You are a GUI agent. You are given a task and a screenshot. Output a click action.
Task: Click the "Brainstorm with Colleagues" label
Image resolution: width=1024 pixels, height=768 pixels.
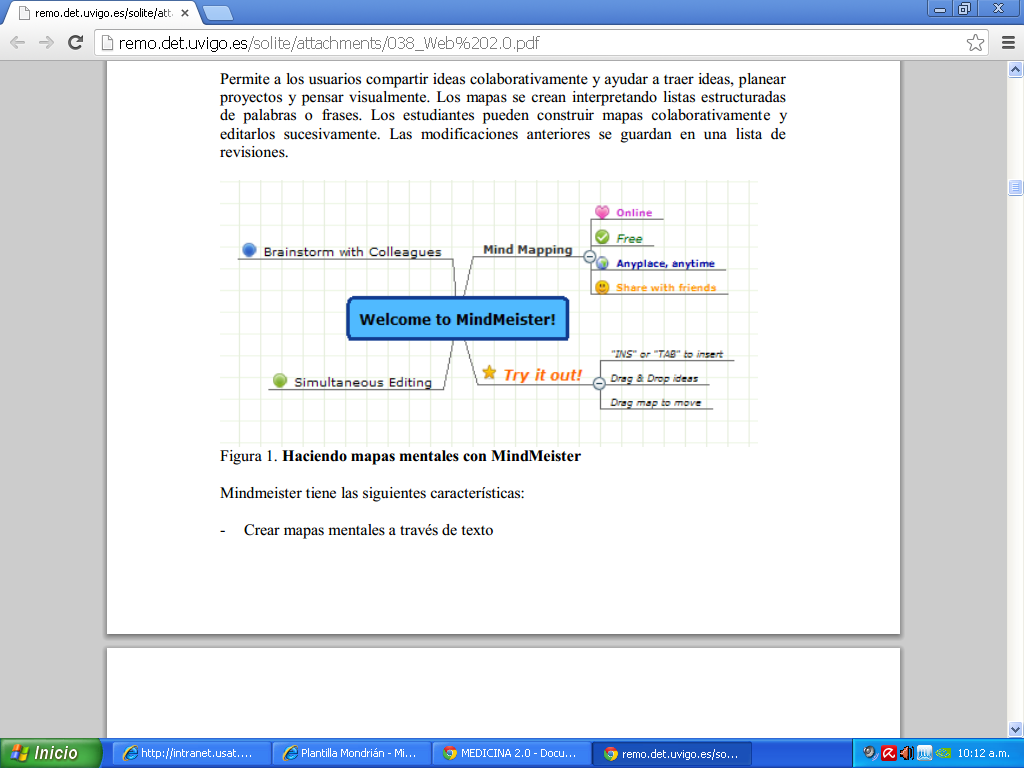click(x=352, y=252)
